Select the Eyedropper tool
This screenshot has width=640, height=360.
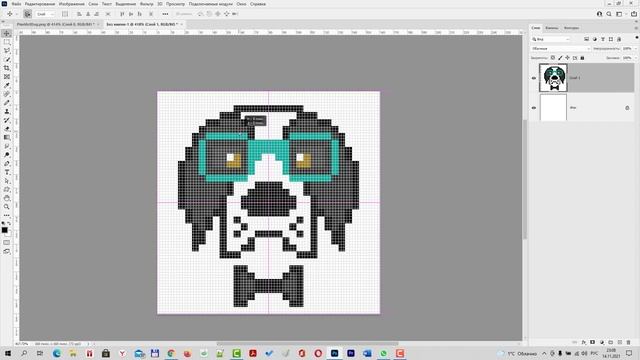pyautogui.click(x=7, y=85)
